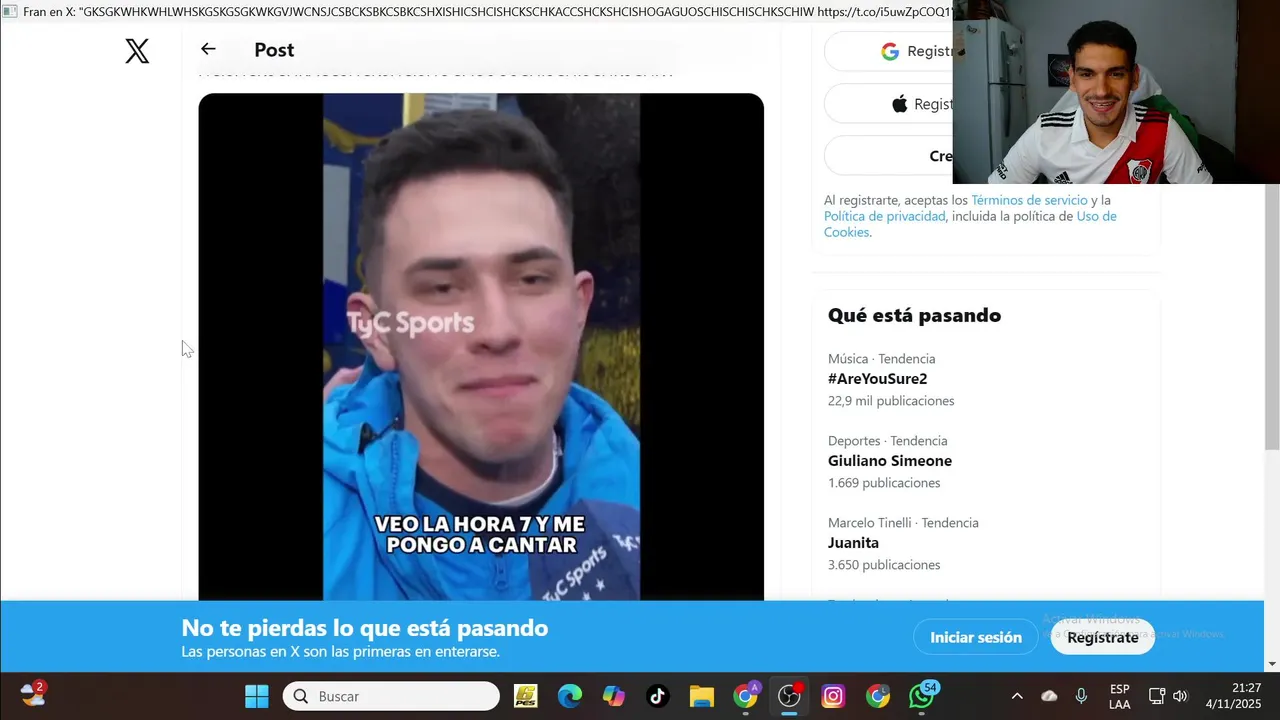The image size is (1280, 720).
Task: Click the microphone tray icon
Action: pos(1081,696)
